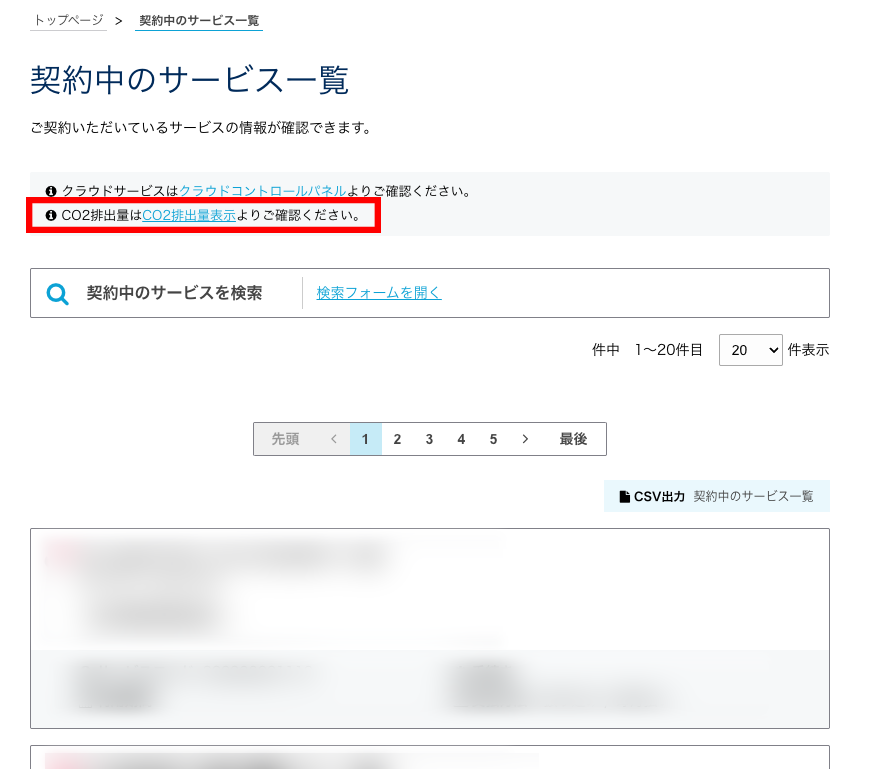This screenshot has width=871, height=769.
Task: Jump to 最後 page
Action: 573,439
